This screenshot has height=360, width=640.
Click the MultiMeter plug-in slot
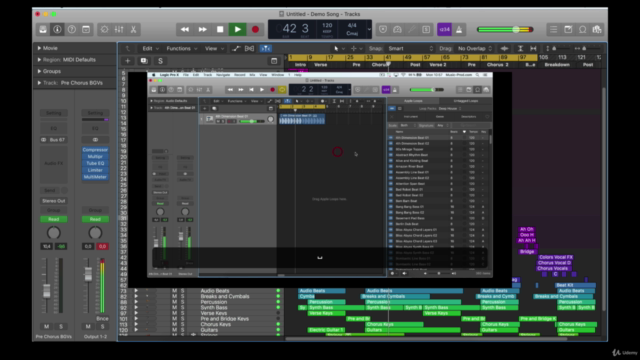[x=95, y=177]
